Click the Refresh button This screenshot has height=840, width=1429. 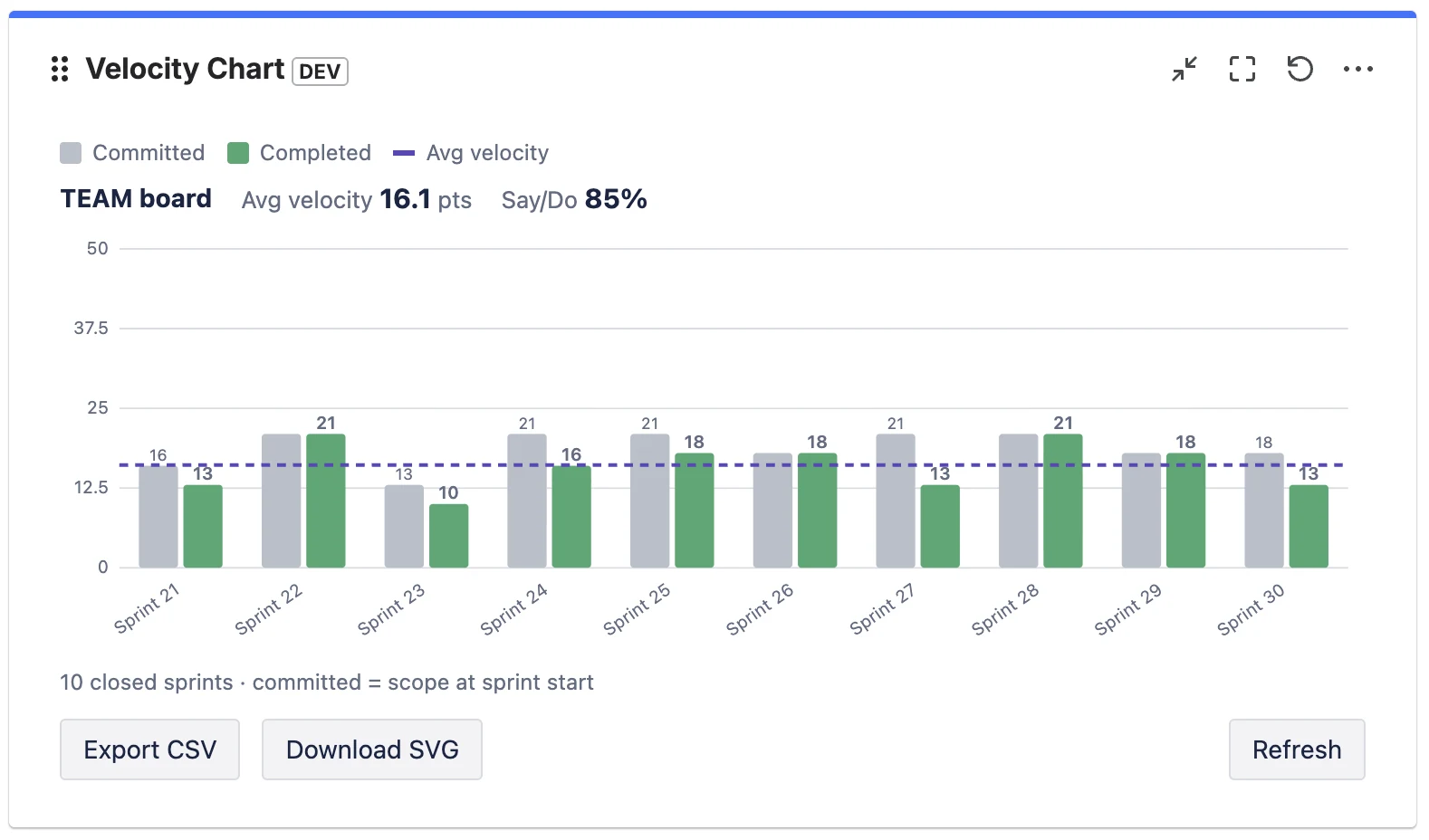click(1297, 749)
